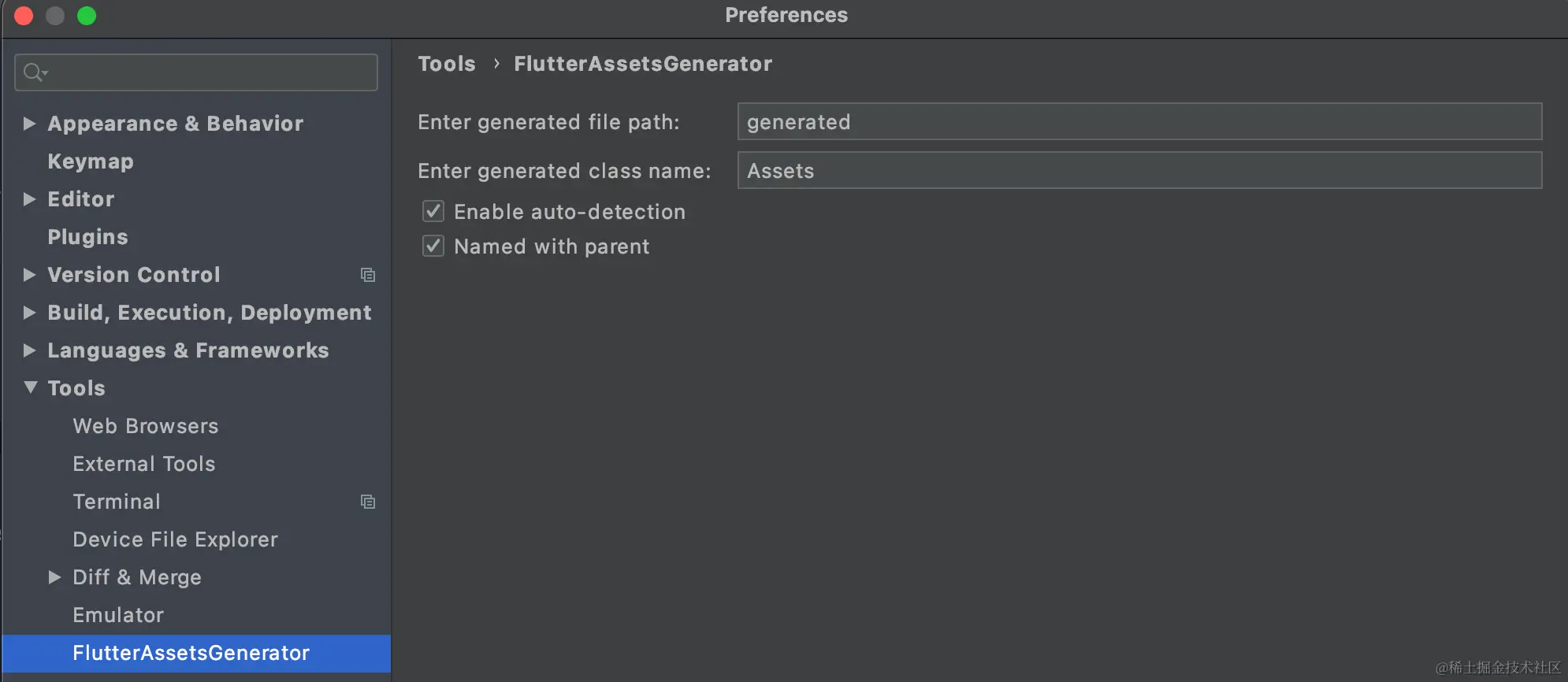
Task: Toggle Enable auto-detection checkbox
Action: pyautogui.click(x=433, y=211)
